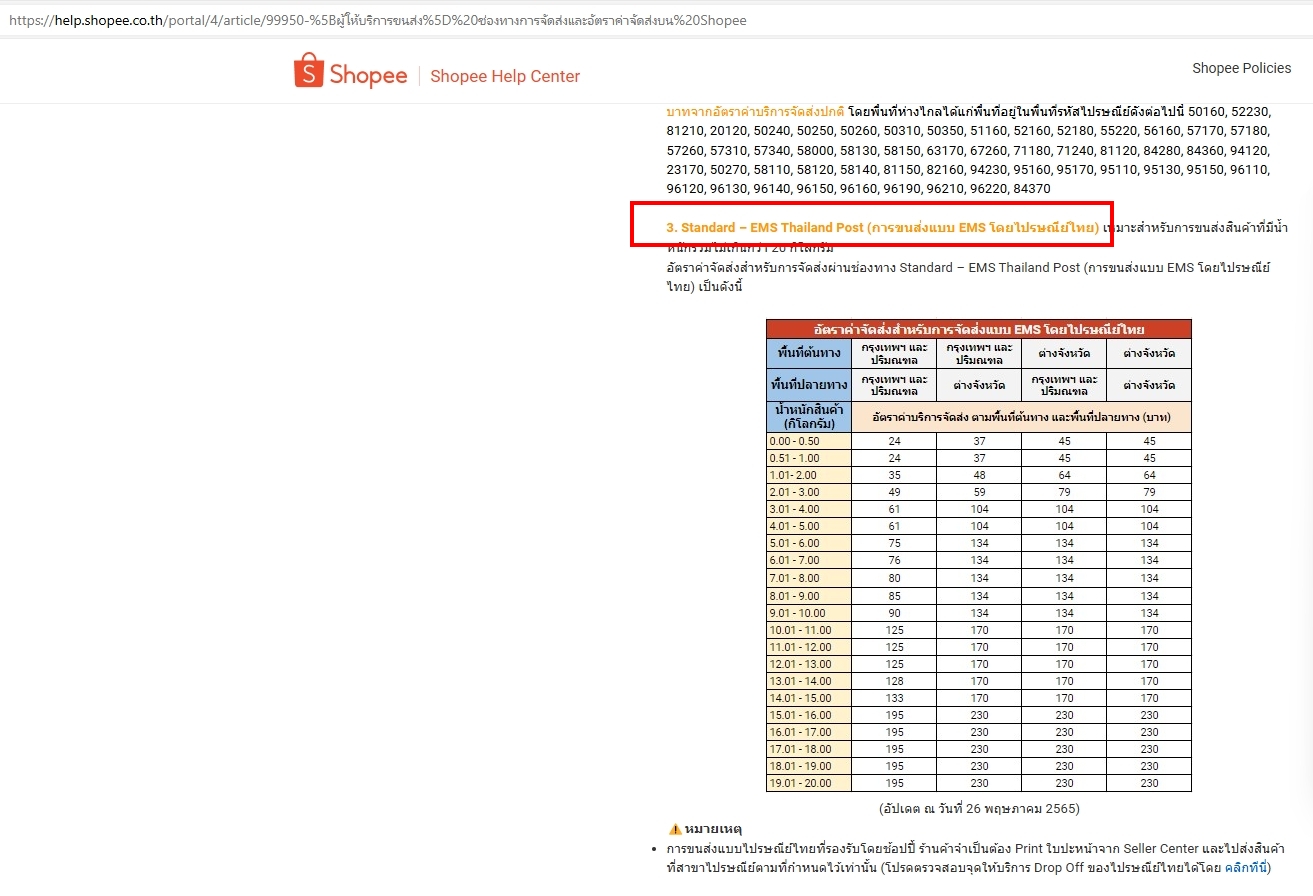Click the "อัตราค่าบริการจัดส่ง ตามพื้นที่ต้นทาง" sub-header
Viewport: 1313px width, 896px height.
click(1021, 417)
